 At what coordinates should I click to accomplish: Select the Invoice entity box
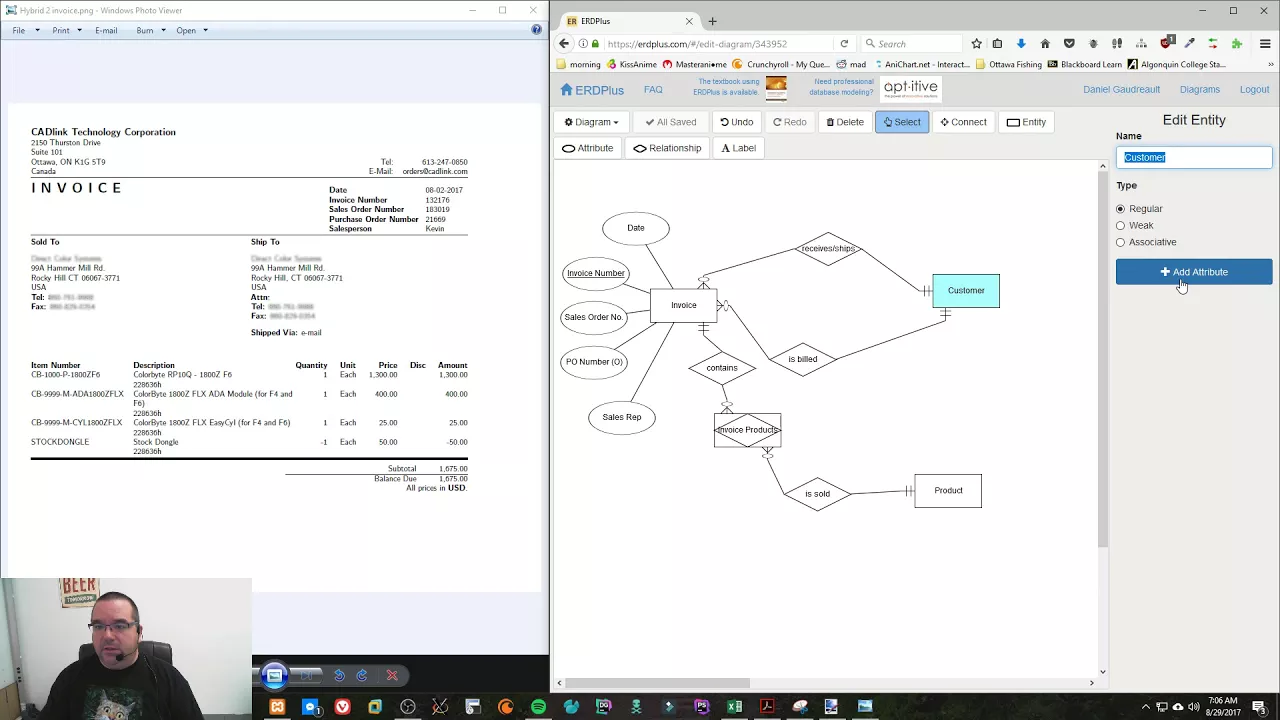[x=684, y=305]
